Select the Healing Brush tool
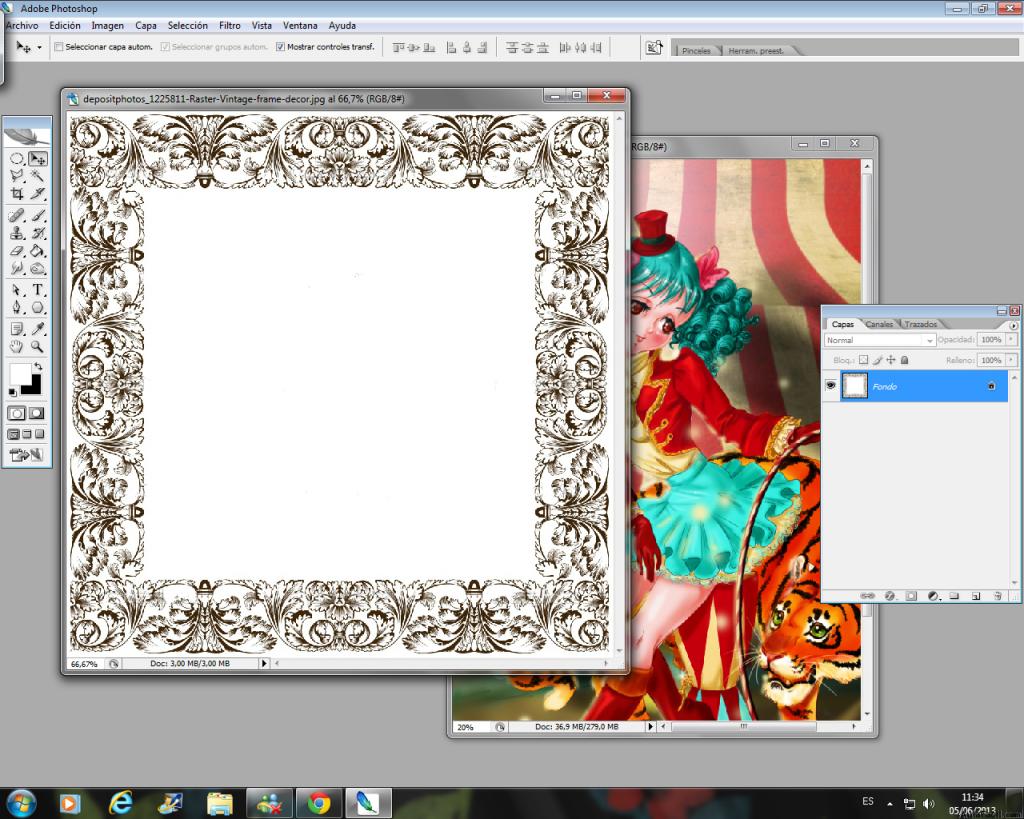1024x819 pixels. (17, 216)
